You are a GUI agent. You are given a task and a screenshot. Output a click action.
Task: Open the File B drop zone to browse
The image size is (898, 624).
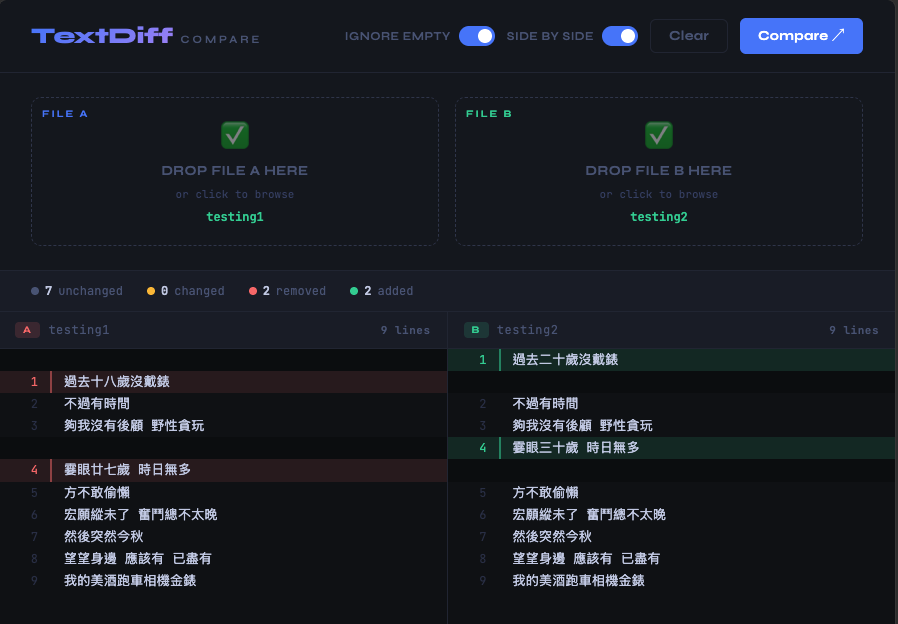(658, 172)
